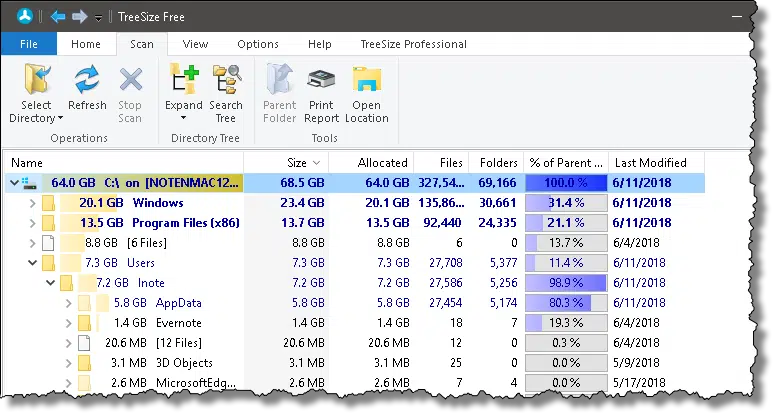
Task: Open the Options tab
Action: click(x=258, y=44)
